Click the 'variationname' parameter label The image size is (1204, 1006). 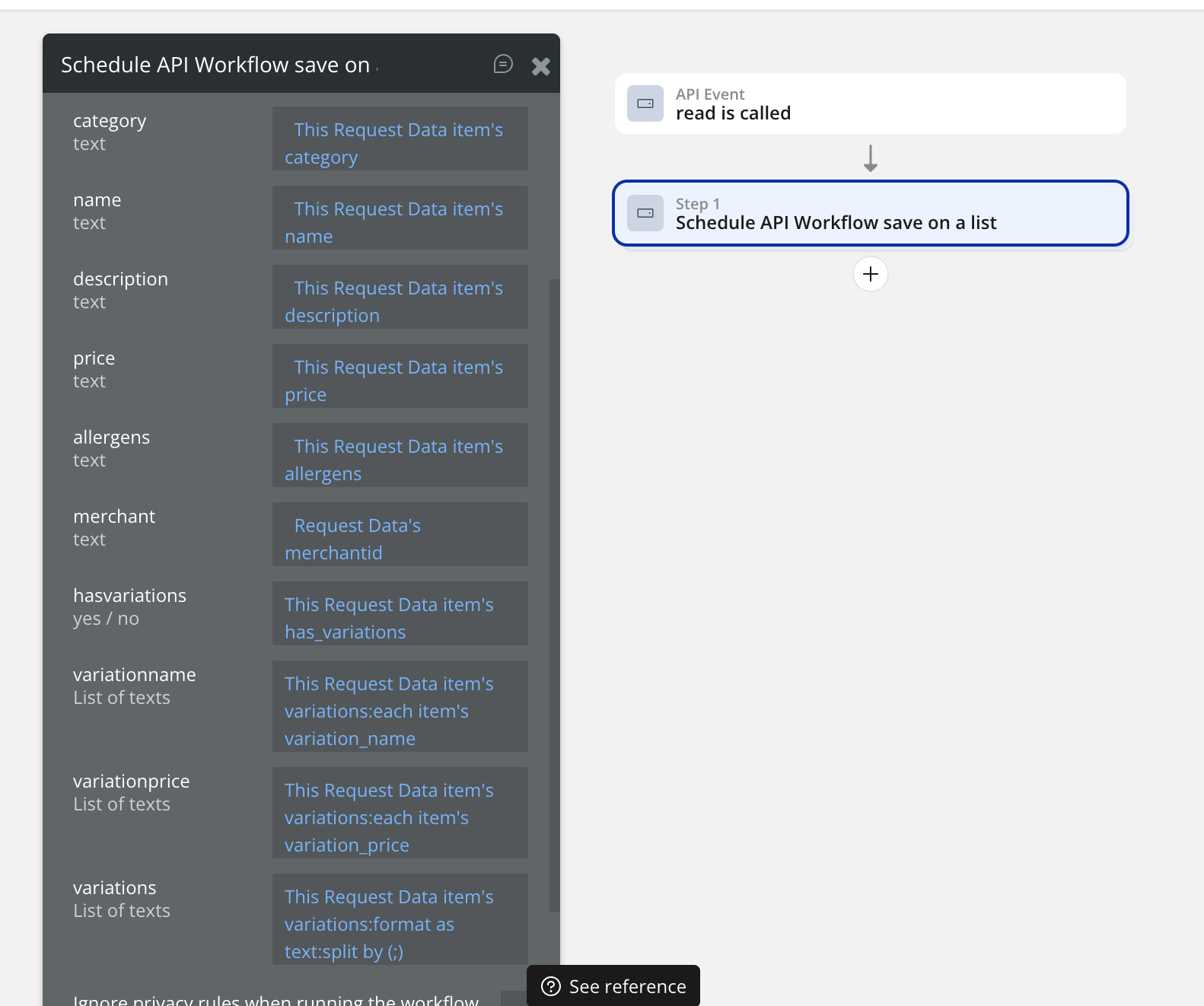pos(135,675)
